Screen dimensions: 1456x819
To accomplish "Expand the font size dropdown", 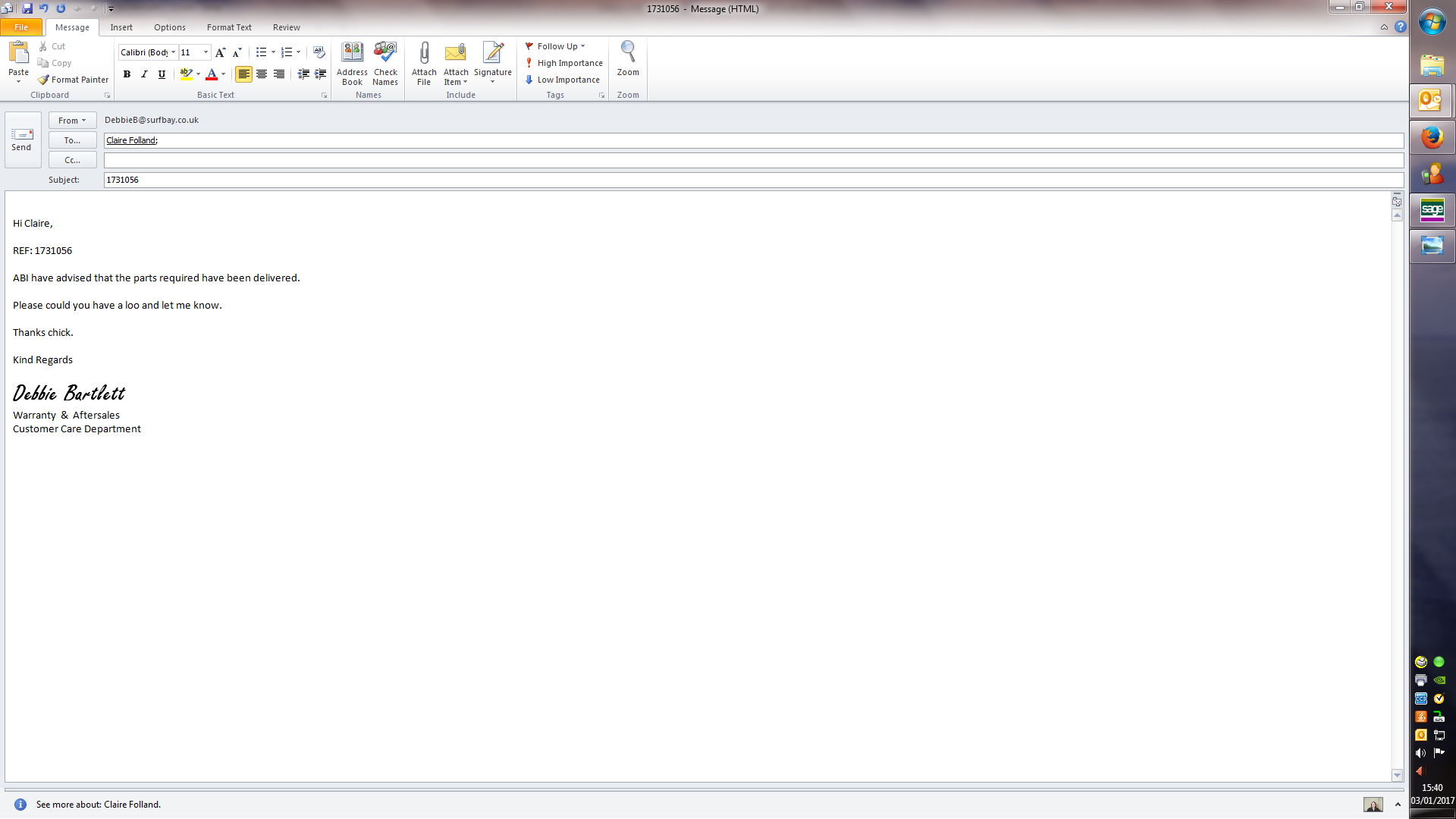I will (x=206, y=52).
